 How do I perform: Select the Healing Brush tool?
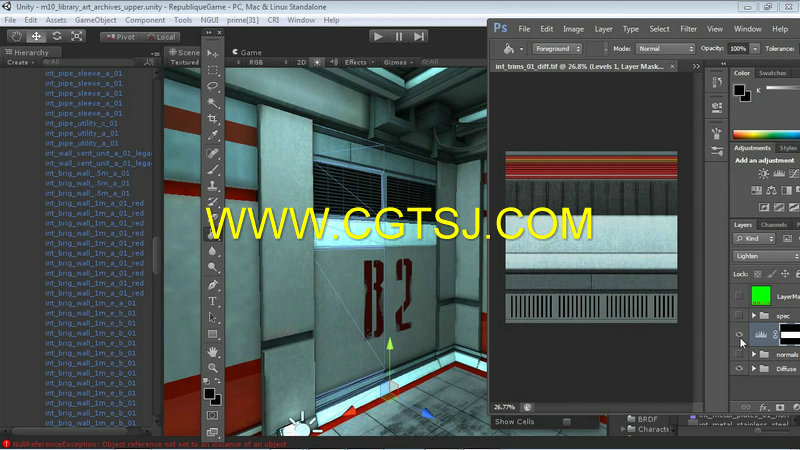coord(213,153)
